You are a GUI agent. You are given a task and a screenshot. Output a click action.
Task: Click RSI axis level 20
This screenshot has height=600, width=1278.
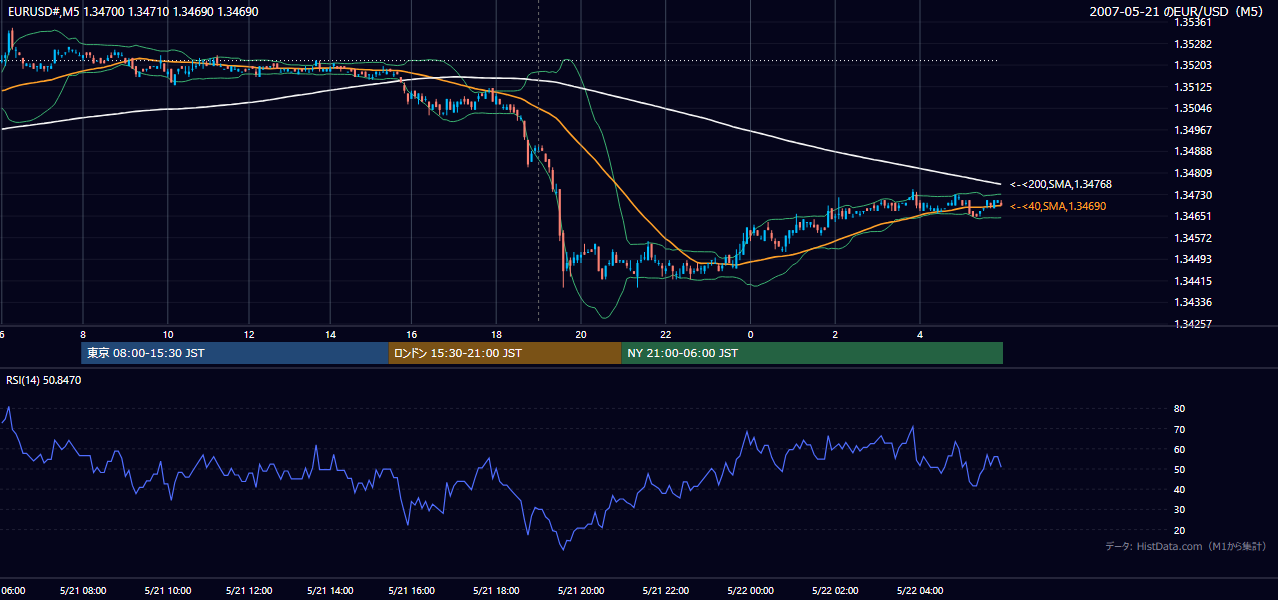1179,530
